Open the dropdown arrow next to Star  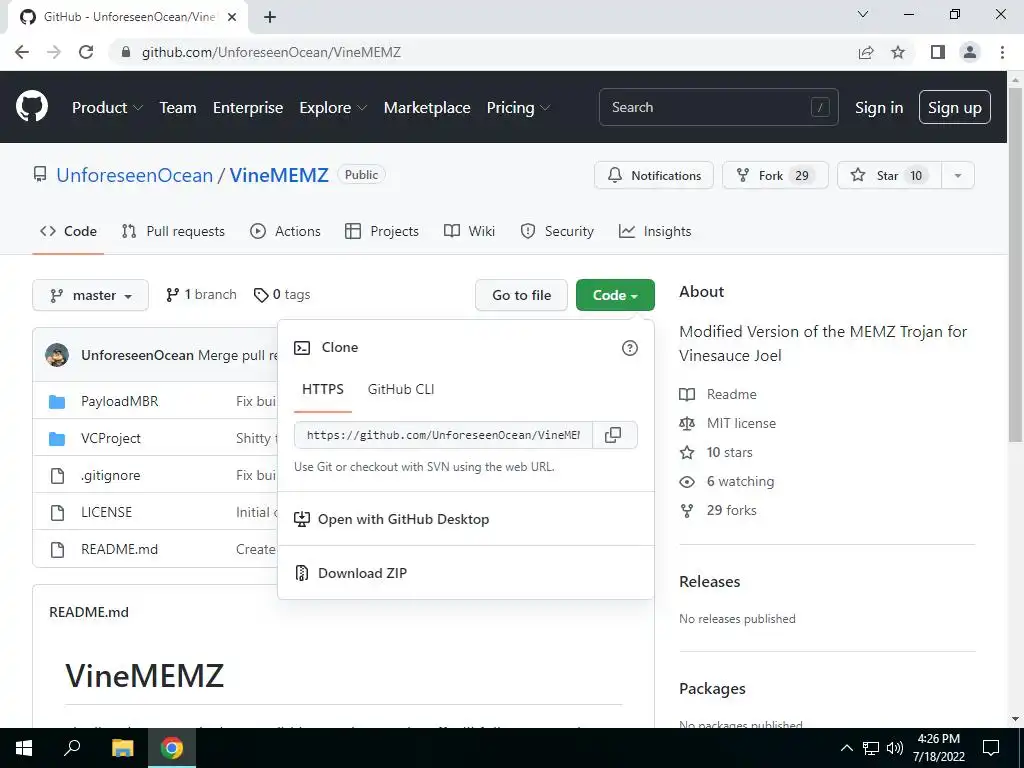tap(958, 176)
